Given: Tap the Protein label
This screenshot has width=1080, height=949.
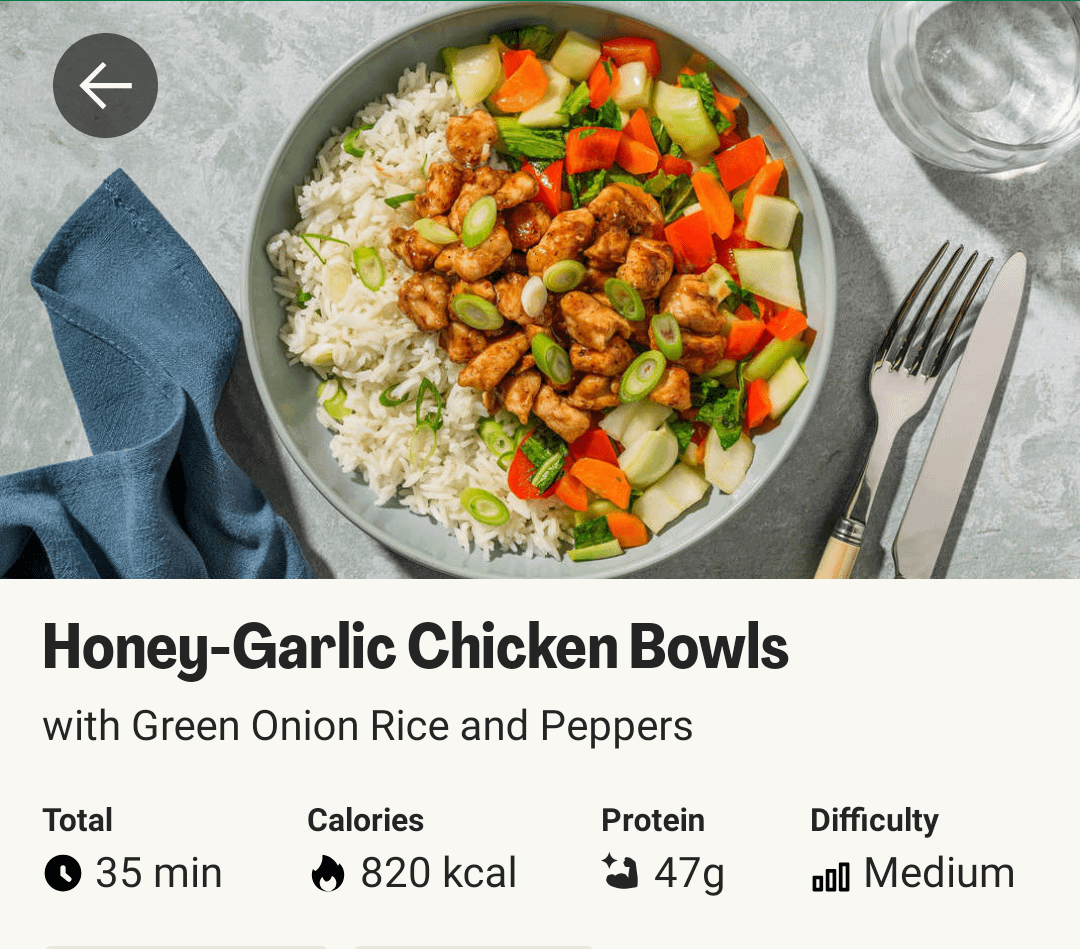Looking at the screenshot, I should [653, 820].
